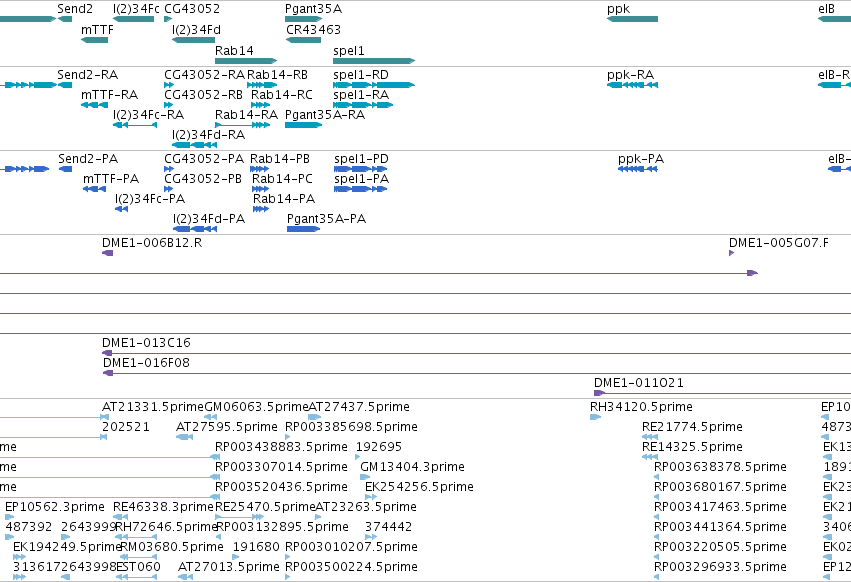The height and width of the screenshot is (582, 851).
Task: Click the l(2)34Fc-RA transcript
Action: point(135,125)
